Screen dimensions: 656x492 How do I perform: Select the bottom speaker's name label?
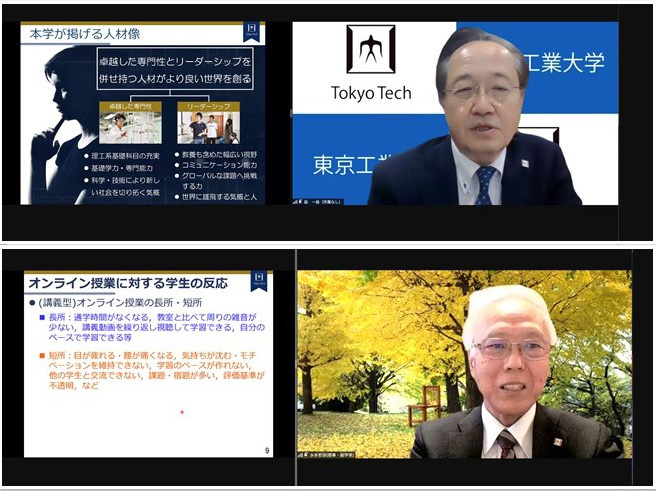click(x=331, y=454)
